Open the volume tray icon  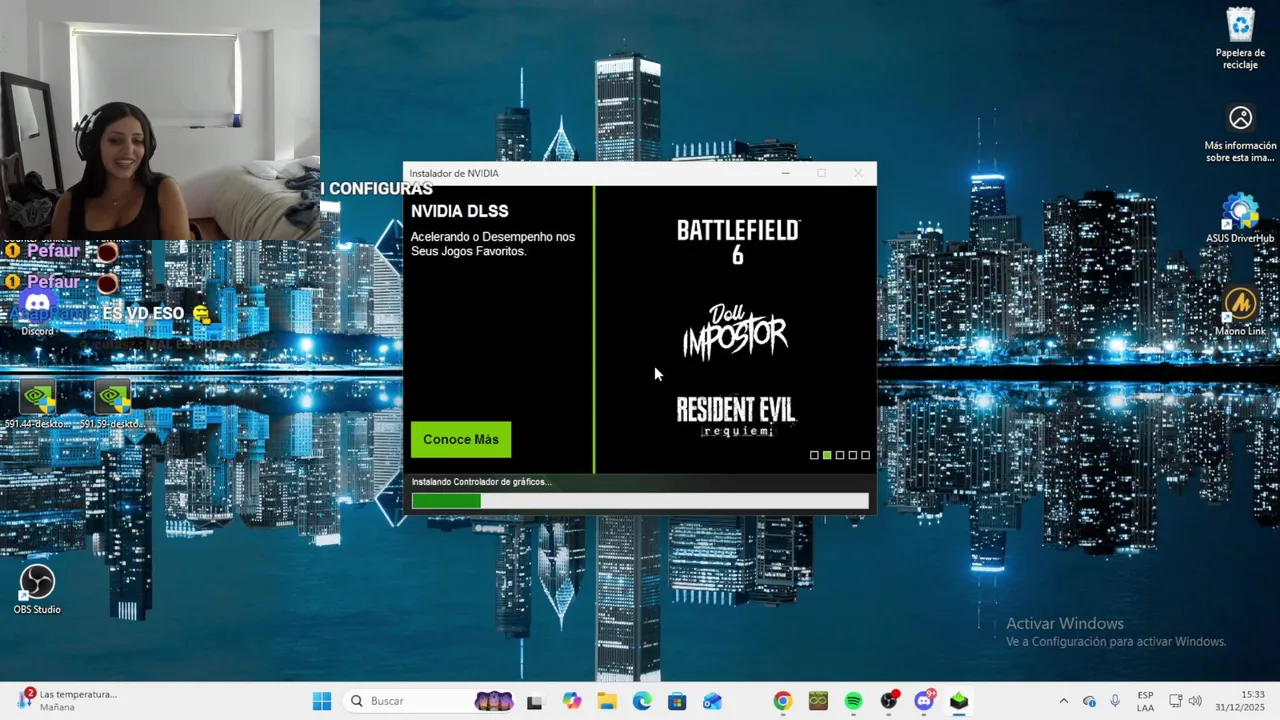[x=1195, y=701]
